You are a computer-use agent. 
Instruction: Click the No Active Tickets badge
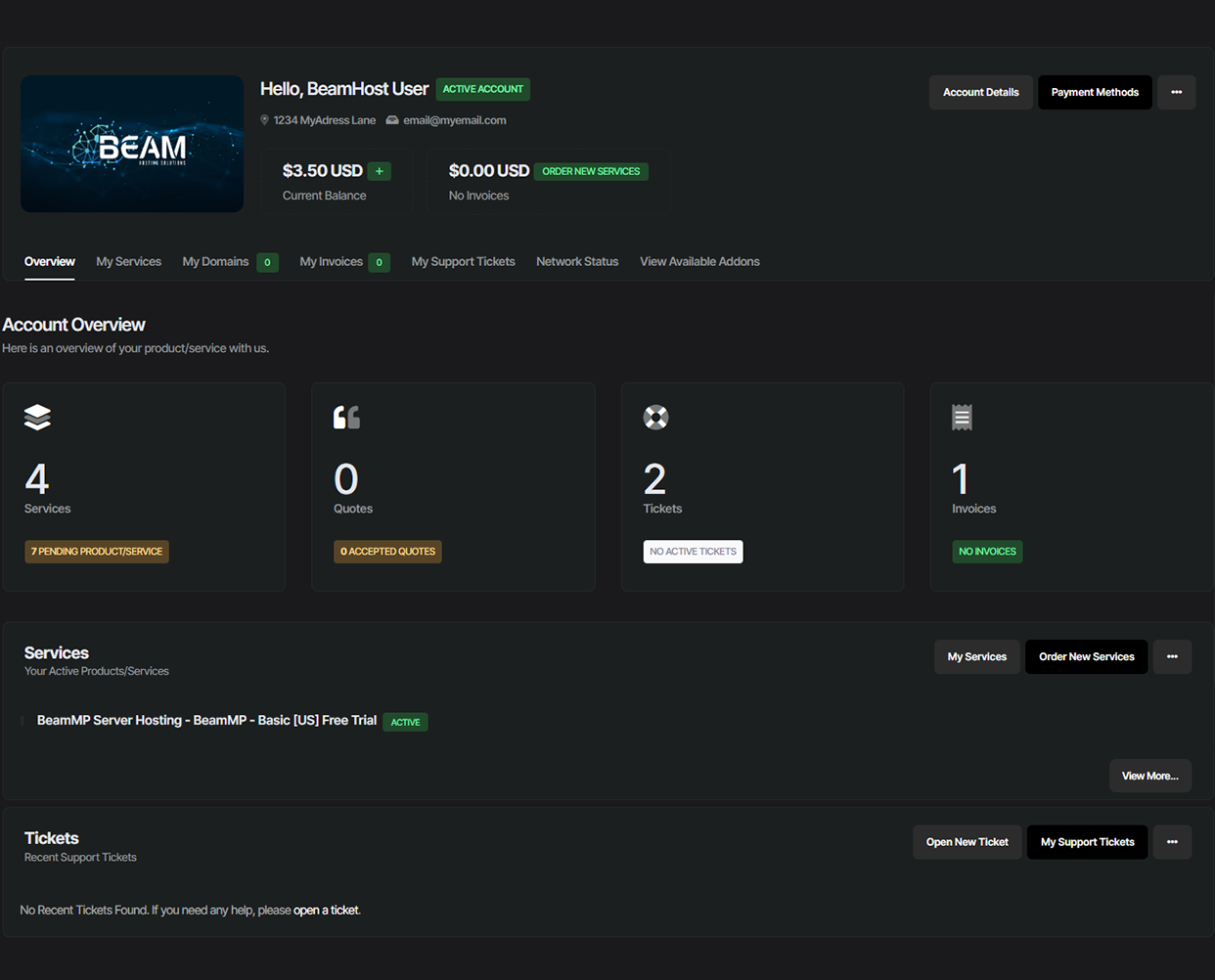(x=693, y=552)
